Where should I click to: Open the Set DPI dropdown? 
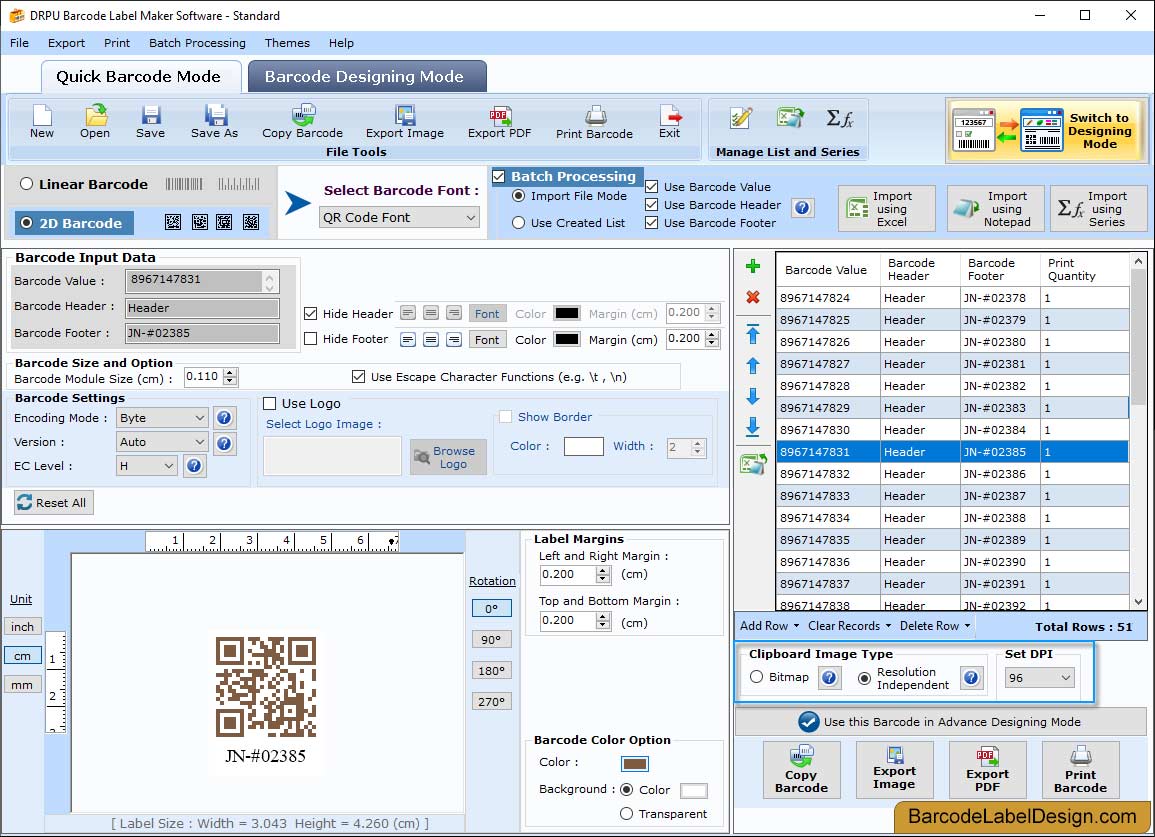point(1039,678)
